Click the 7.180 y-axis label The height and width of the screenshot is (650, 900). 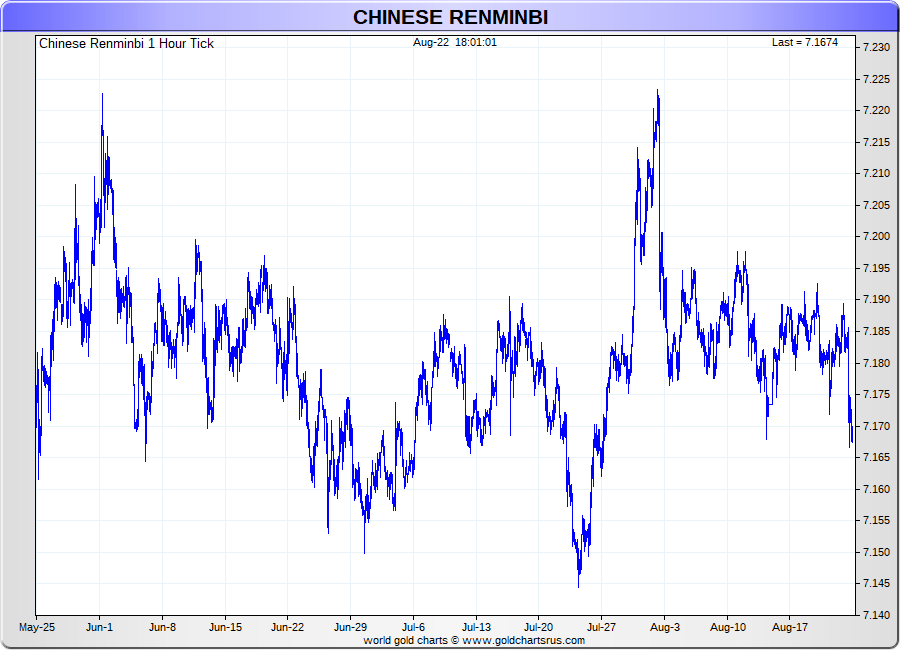[x=876, y=363]
